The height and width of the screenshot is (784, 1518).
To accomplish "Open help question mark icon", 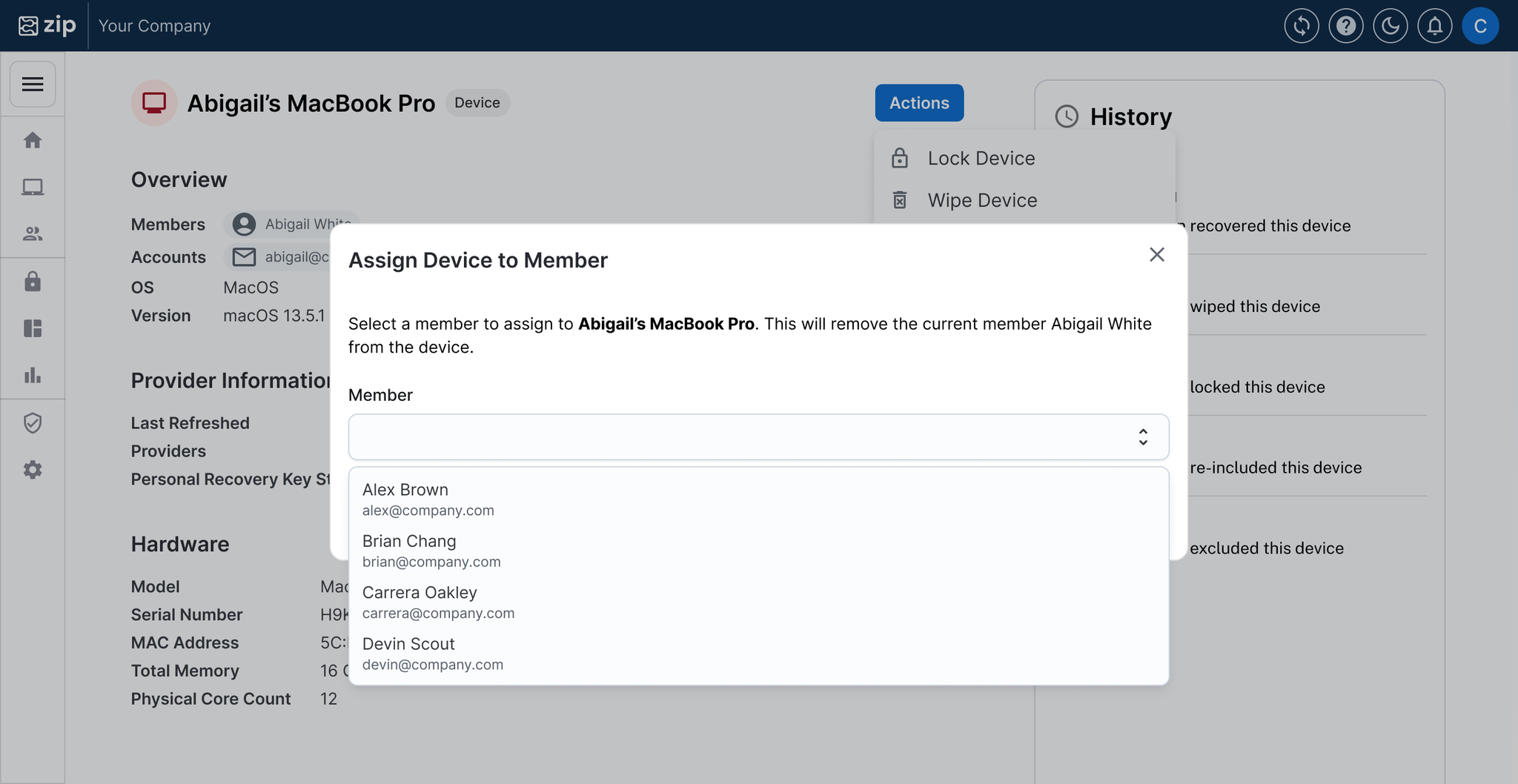I will tap(1345, 27).
